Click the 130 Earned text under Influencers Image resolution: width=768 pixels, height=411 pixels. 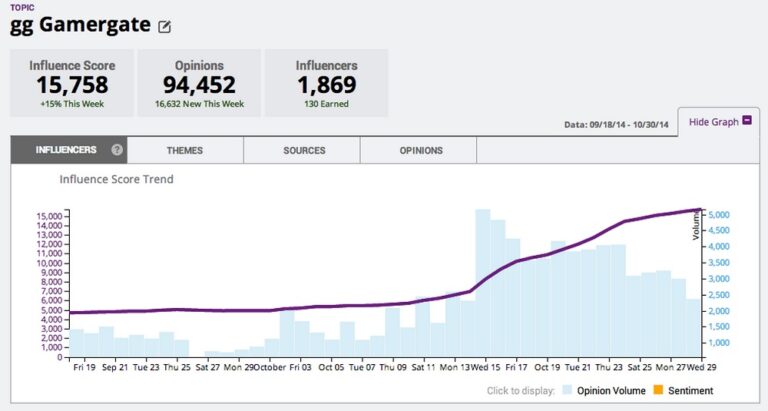coord(326,104)
